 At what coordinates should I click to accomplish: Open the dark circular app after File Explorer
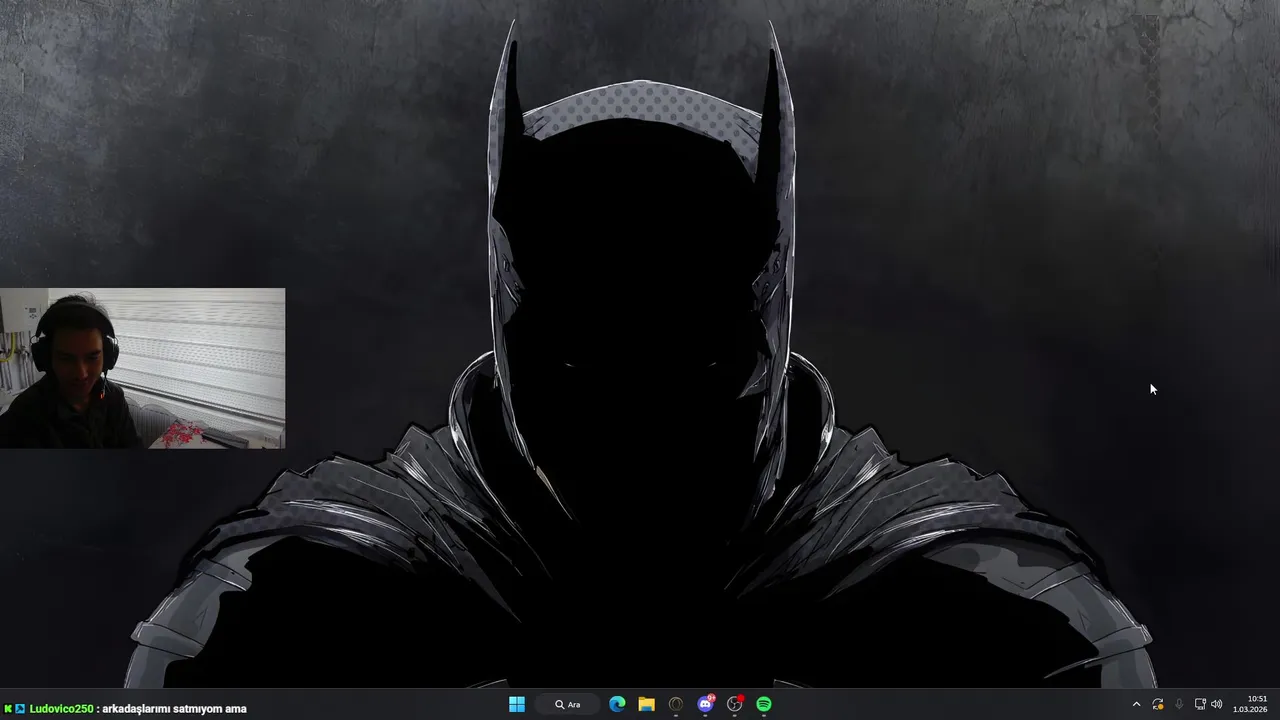coord(676,704)
